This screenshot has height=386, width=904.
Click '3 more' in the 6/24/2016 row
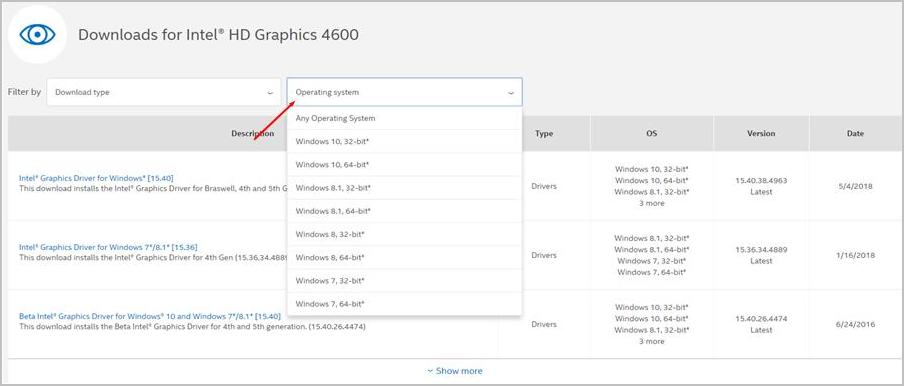tap(651, 342)
